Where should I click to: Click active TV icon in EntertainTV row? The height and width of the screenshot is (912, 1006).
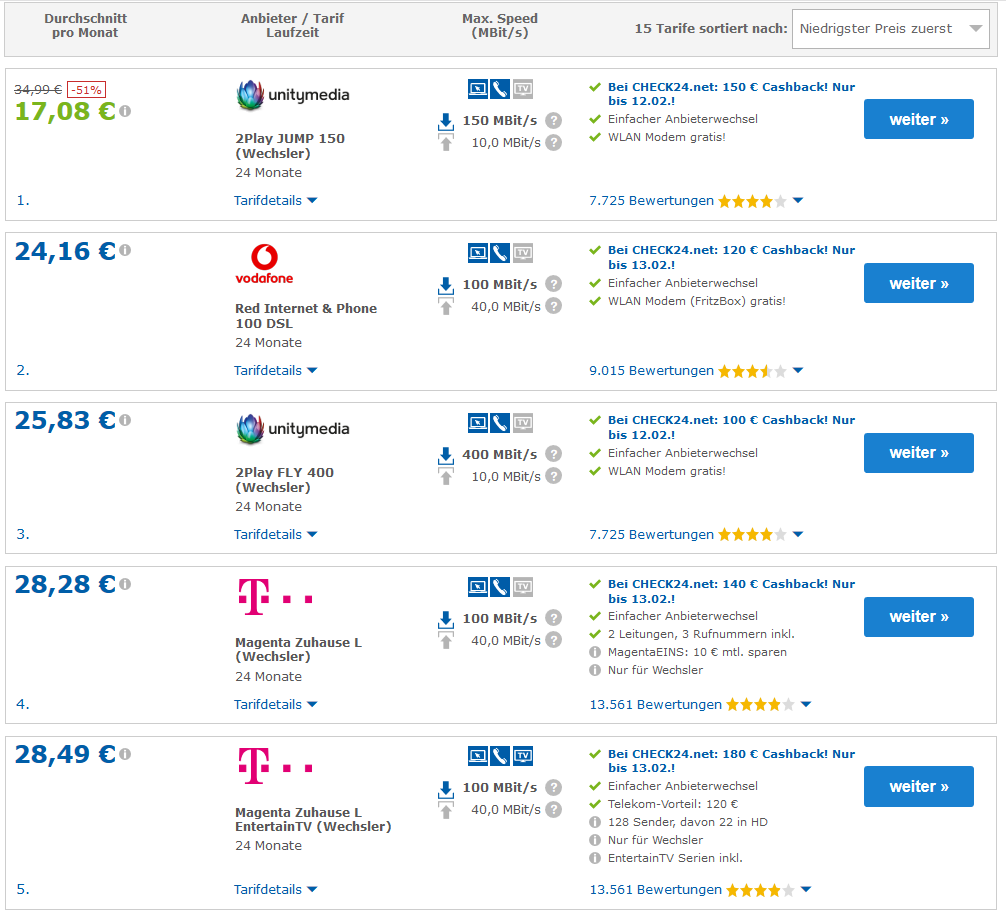(x=523, y=756)
